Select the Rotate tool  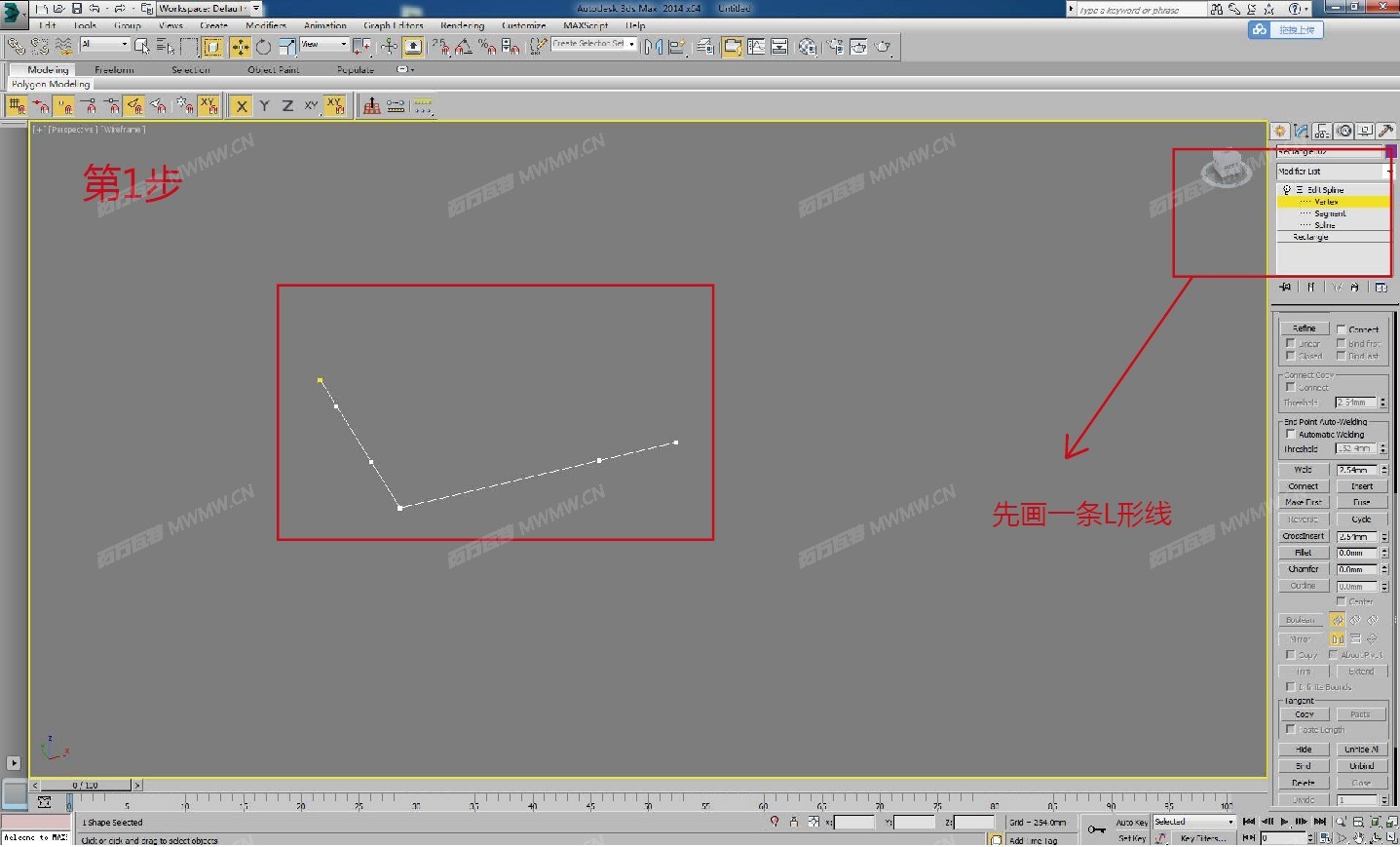[263, 47]
